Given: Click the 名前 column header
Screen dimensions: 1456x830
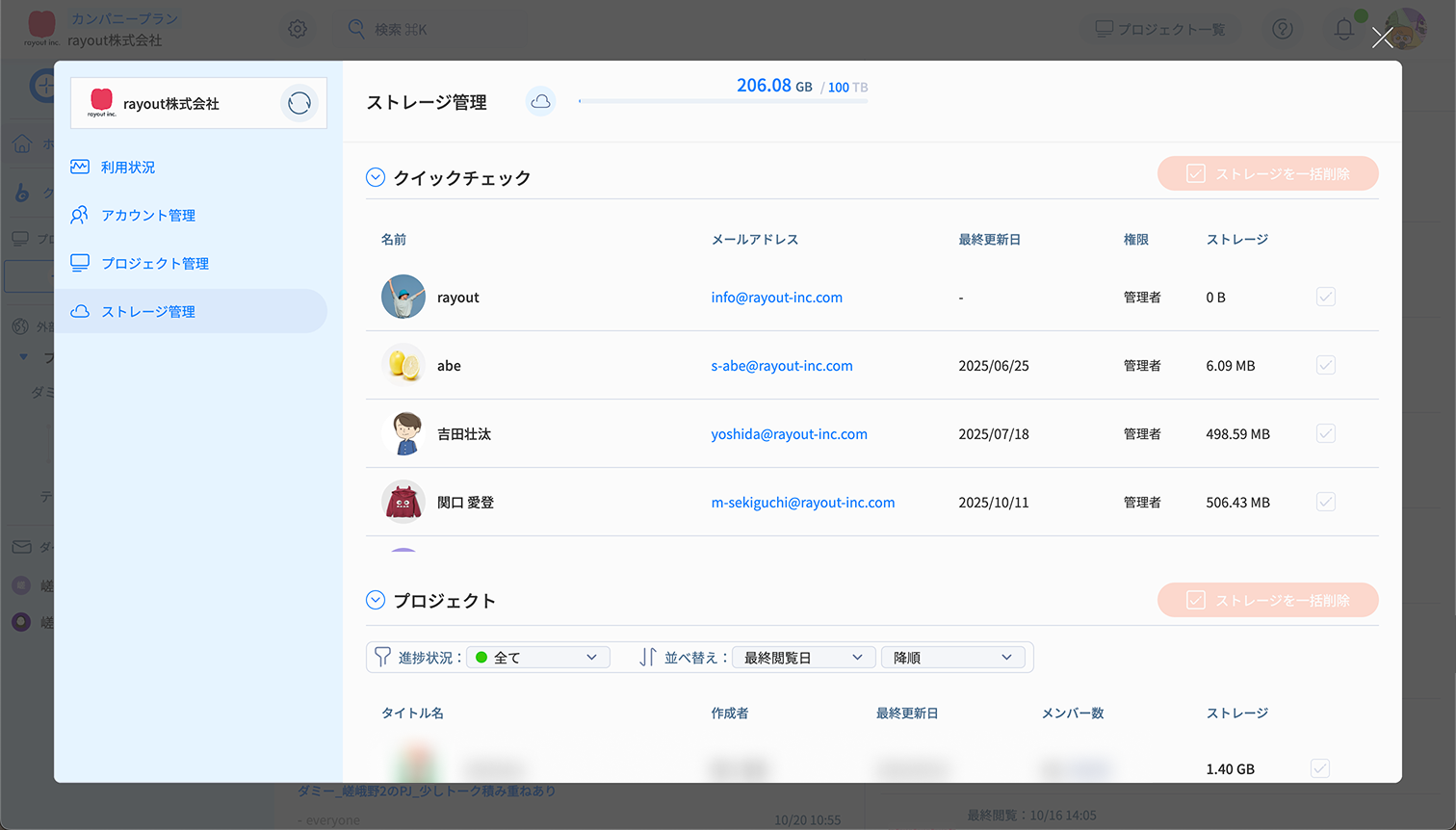Looking at the screenshot, I should [x=394, y=240].
